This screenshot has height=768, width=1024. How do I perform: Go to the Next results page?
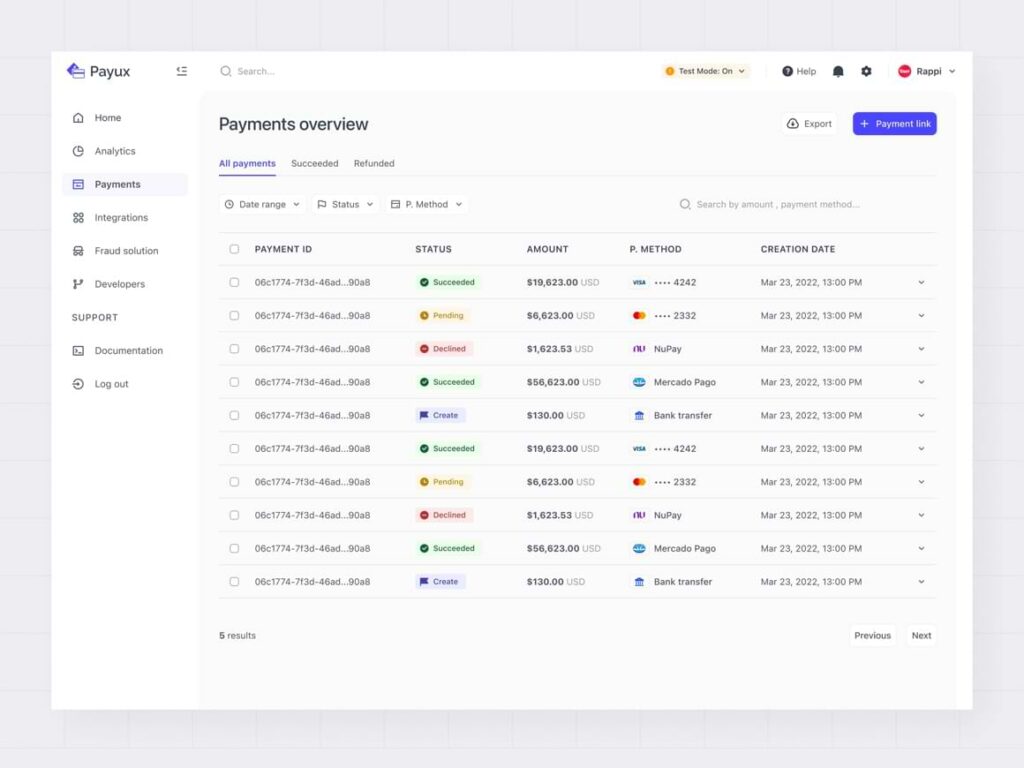(920, 635)
